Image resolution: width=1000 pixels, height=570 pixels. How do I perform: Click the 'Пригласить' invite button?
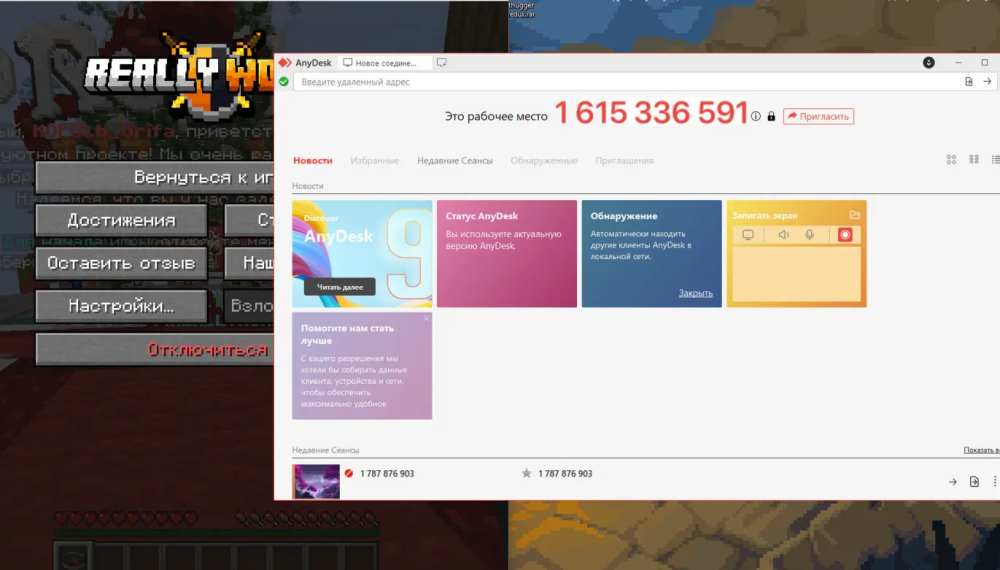[x=818, y=116]
